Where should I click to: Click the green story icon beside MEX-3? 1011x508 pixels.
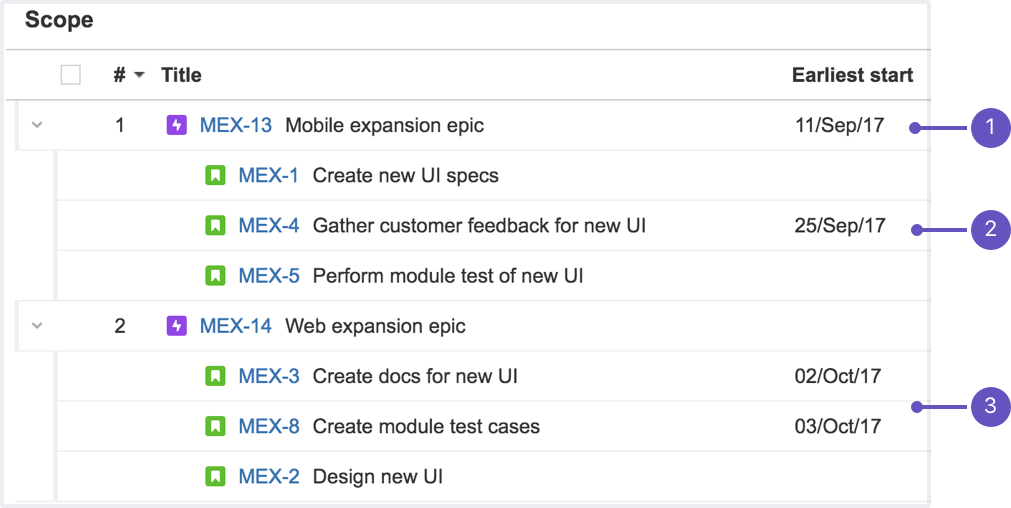point(215,376)
